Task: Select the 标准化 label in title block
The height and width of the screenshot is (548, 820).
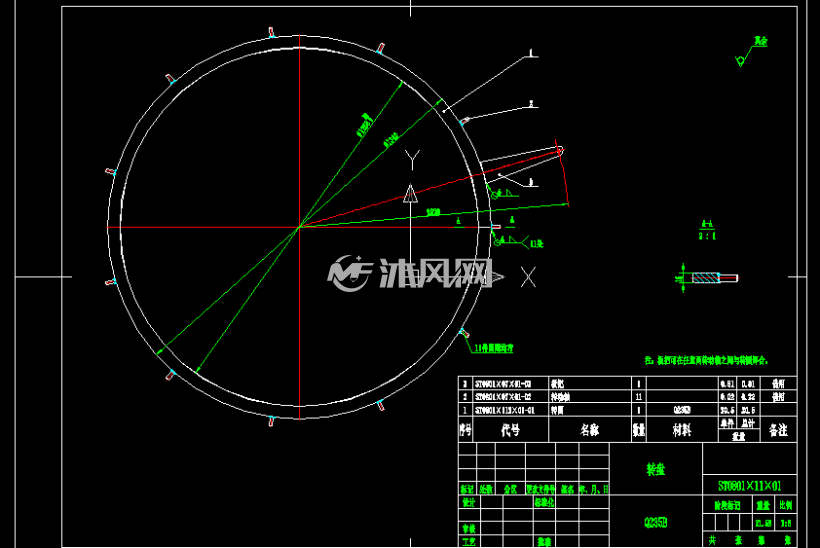Action: pyautogui.click(x=544, y=502)
